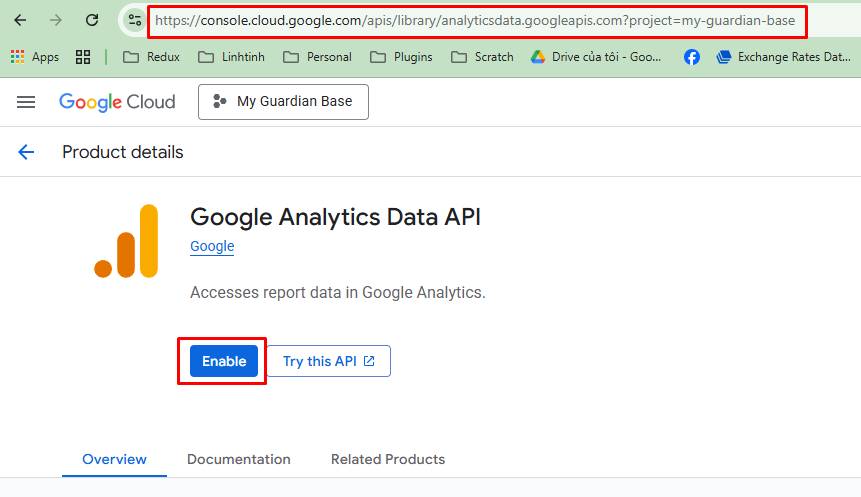Image resolution: width=861 pixels, height=497 pixels.
Task: Click the Google publisher link
Action: pos(212,246)
